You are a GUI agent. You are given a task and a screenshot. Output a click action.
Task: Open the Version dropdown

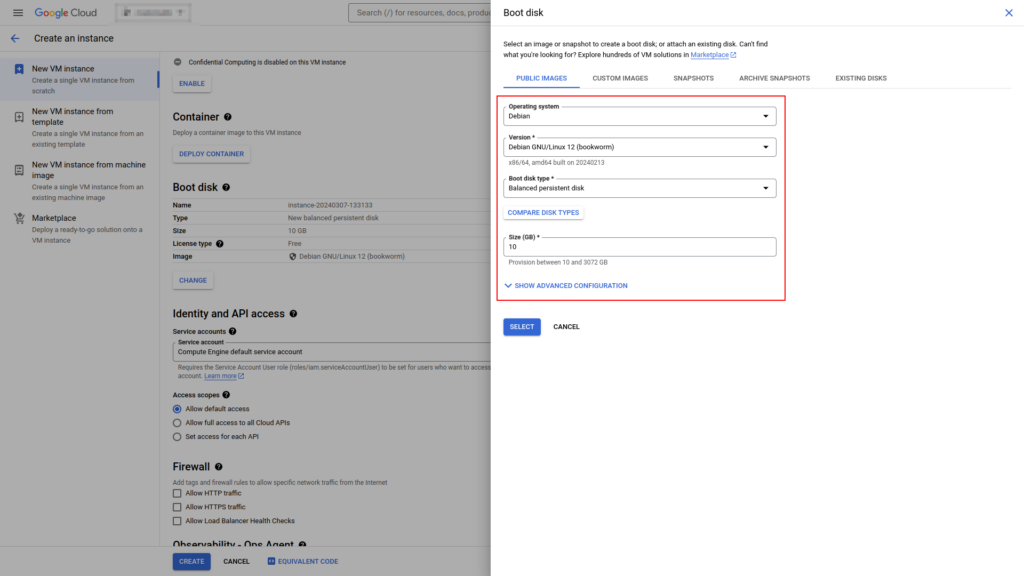click(640, 147)
